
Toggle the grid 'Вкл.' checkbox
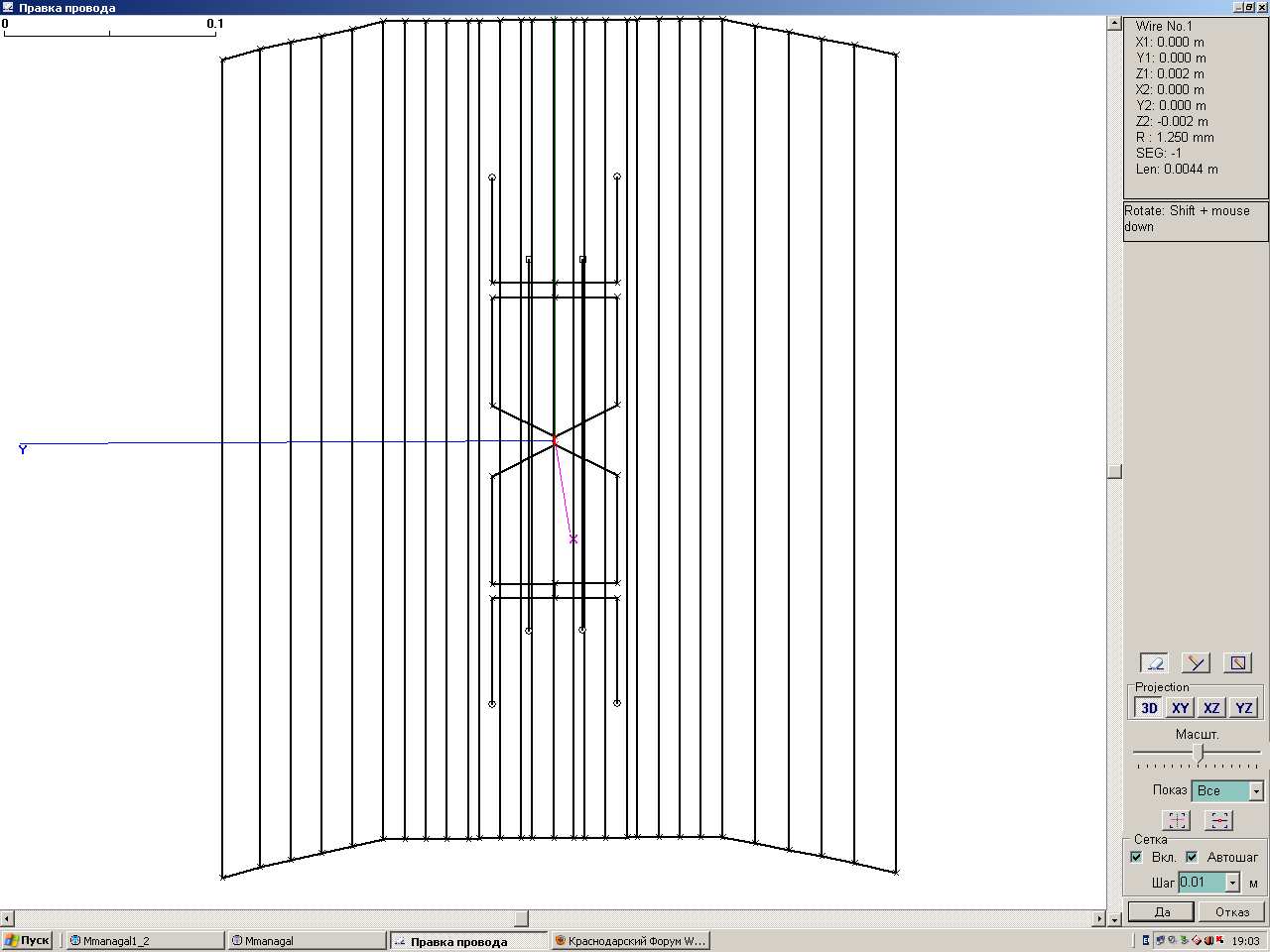click(1137, 857)
